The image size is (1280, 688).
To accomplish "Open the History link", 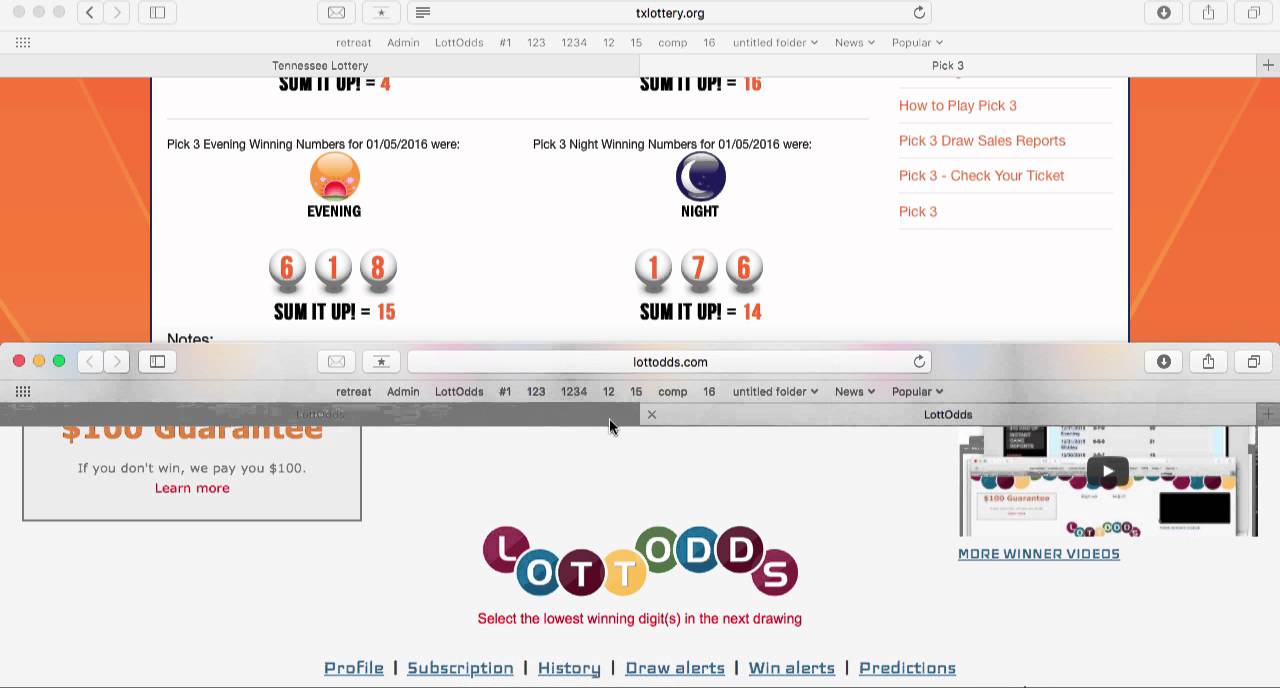I will tap(569, 667).
